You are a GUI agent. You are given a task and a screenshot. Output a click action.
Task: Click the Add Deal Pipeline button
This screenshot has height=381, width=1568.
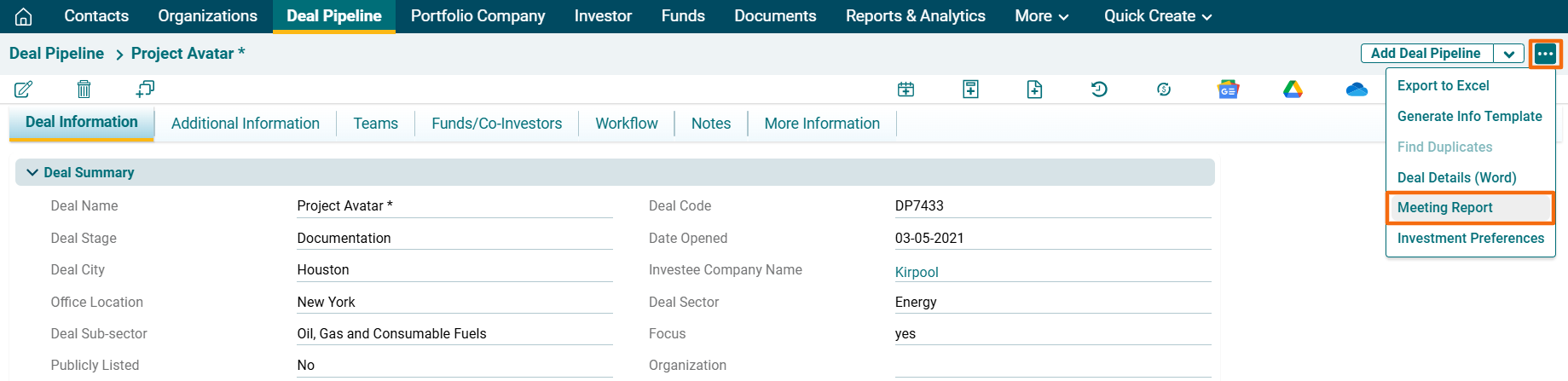1425,54
